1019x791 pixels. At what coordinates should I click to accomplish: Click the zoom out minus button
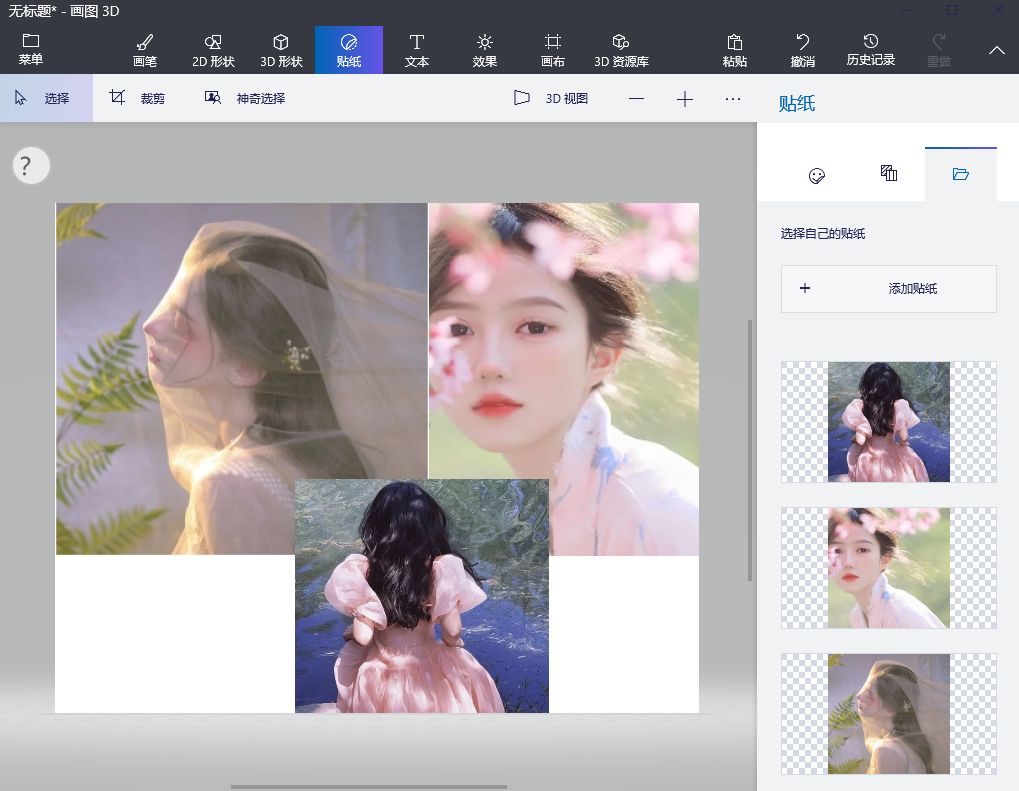(x=637, y=98)
